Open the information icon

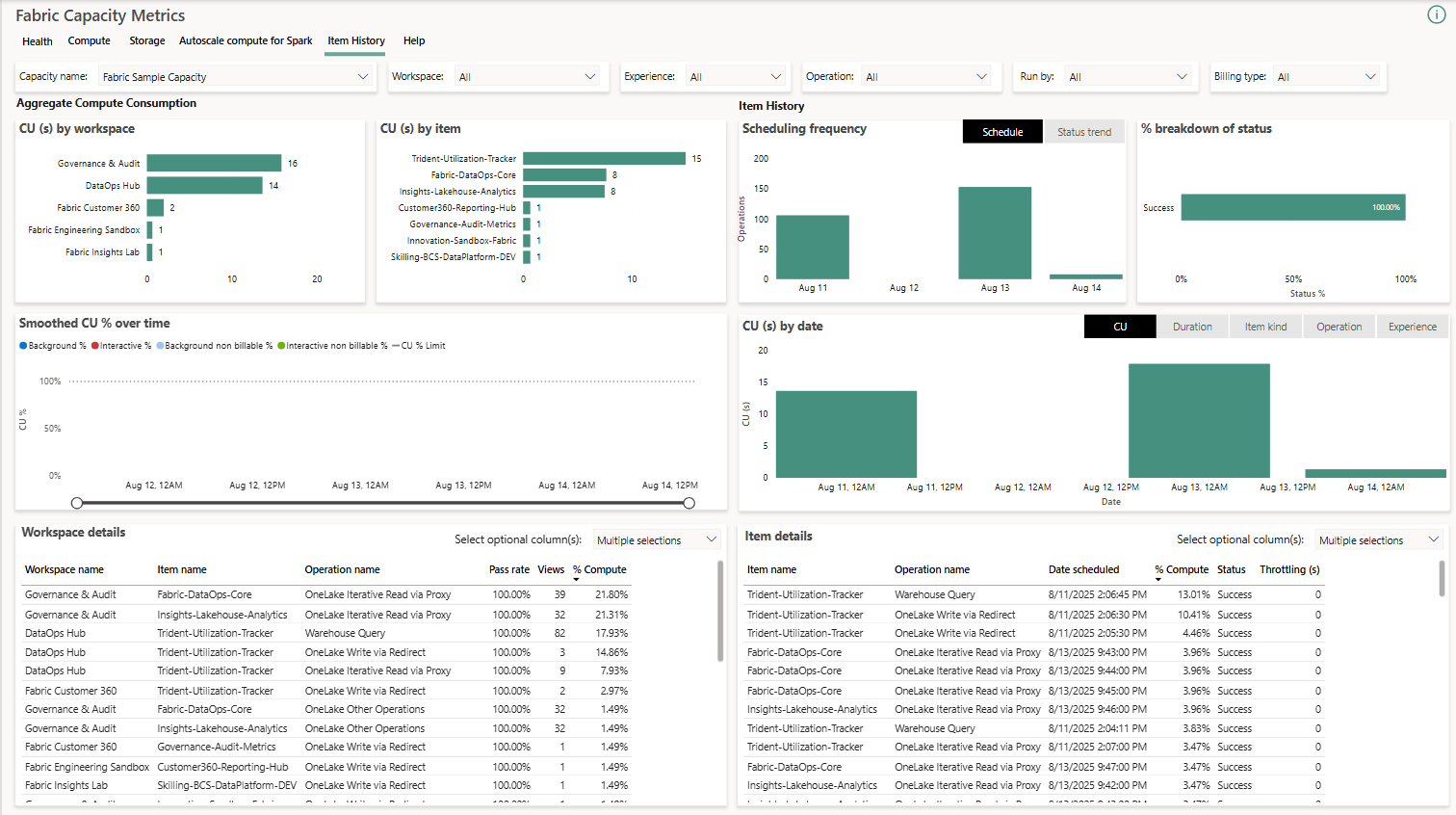pos(1437,14)
